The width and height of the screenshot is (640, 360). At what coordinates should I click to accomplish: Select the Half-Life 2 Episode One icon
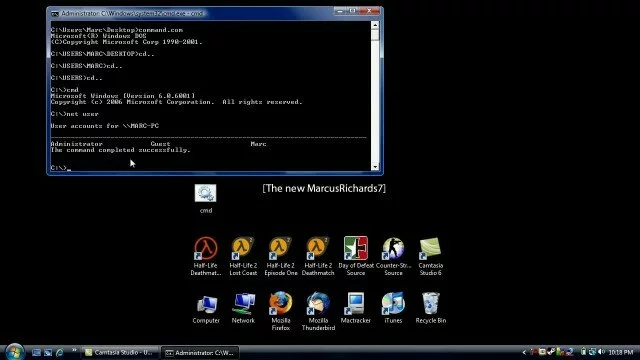click(280, 256)
